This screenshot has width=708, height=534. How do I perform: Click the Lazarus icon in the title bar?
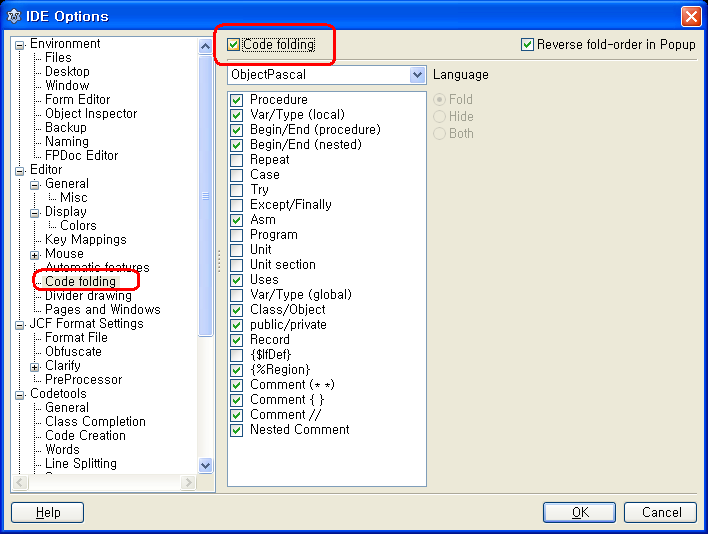(x=14, y=16)
